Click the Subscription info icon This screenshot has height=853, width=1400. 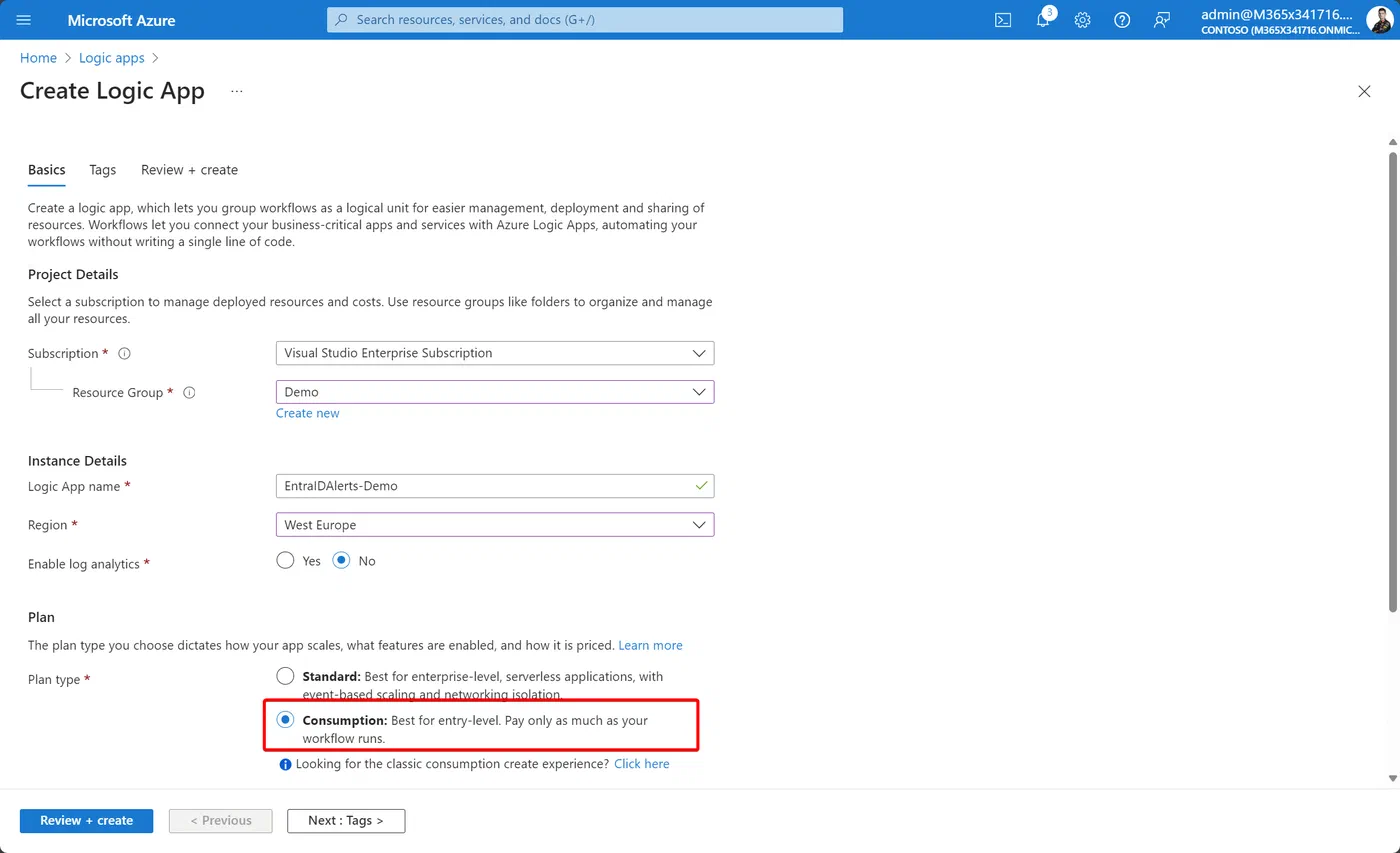pos(125,354)
